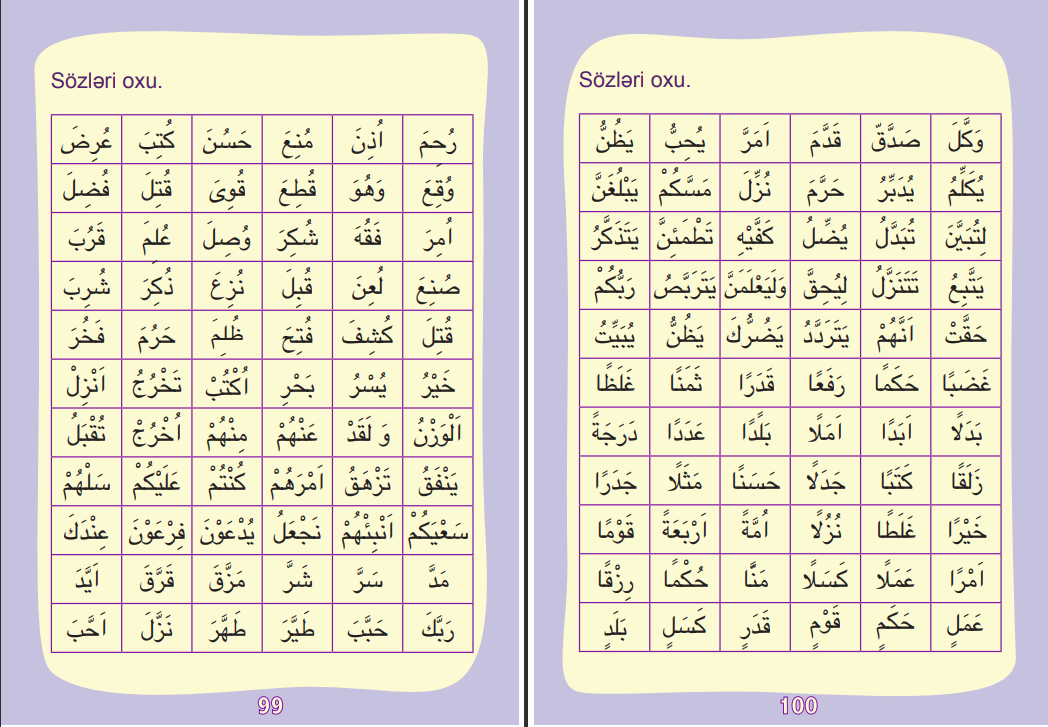Click the word وَكَّلَ on page 100

(x=966, y=139)
